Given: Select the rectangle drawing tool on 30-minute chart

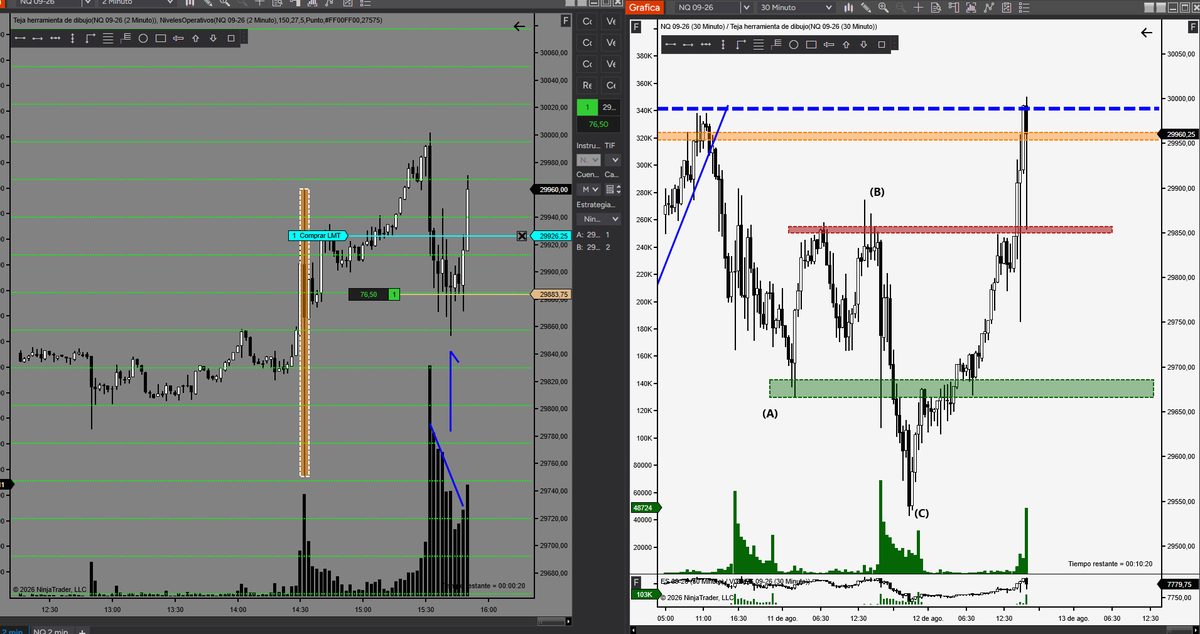Looking at the screenshot, I should tap(809, 44).
